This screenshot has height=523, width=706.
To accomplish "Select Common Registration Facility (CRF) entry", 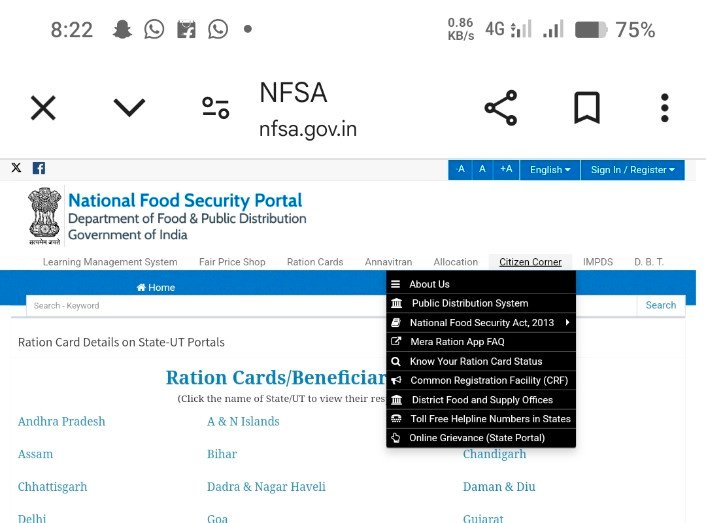I will (481, 380).
